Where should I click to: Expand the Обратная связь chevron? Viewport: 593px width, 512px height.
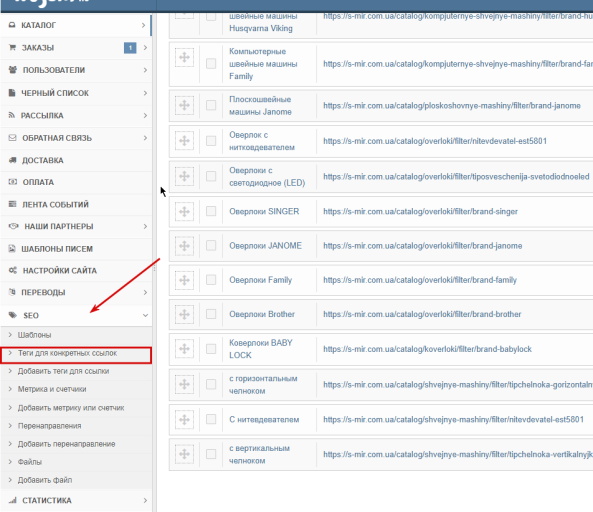coord(145,138)
